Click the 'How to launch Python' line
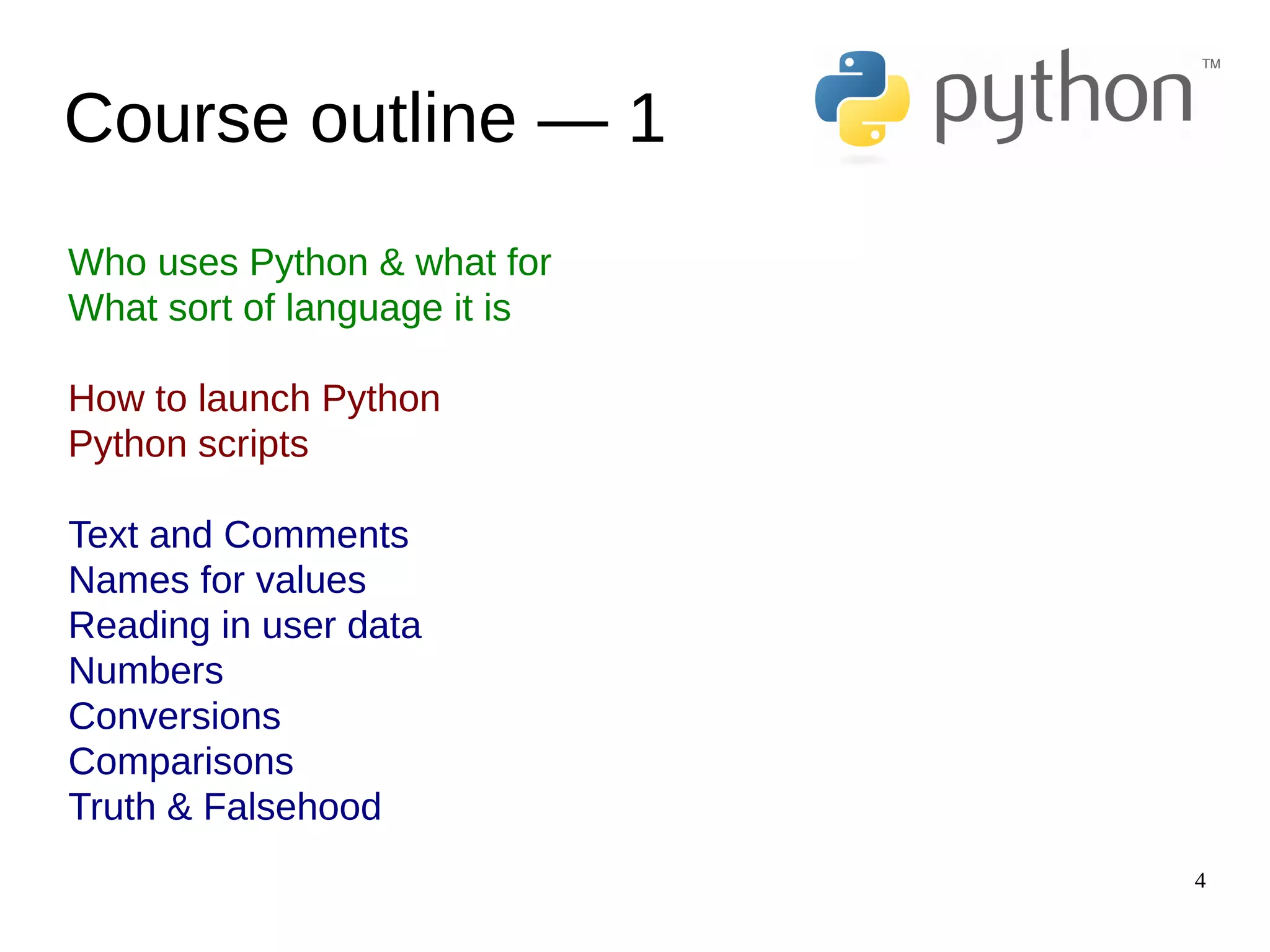The width and height of the screenshot is (1270, 952). [x=254, y=398]
